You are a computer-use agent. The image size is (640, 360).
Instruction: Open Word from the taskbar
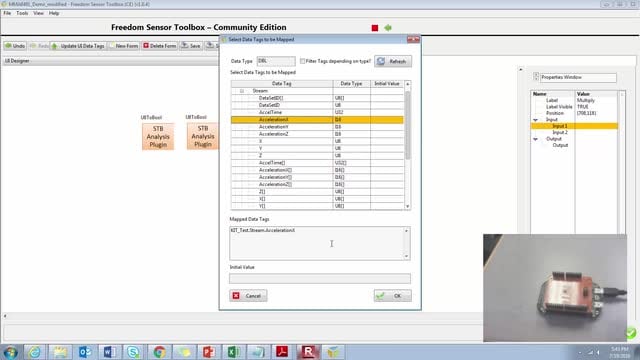109,352
